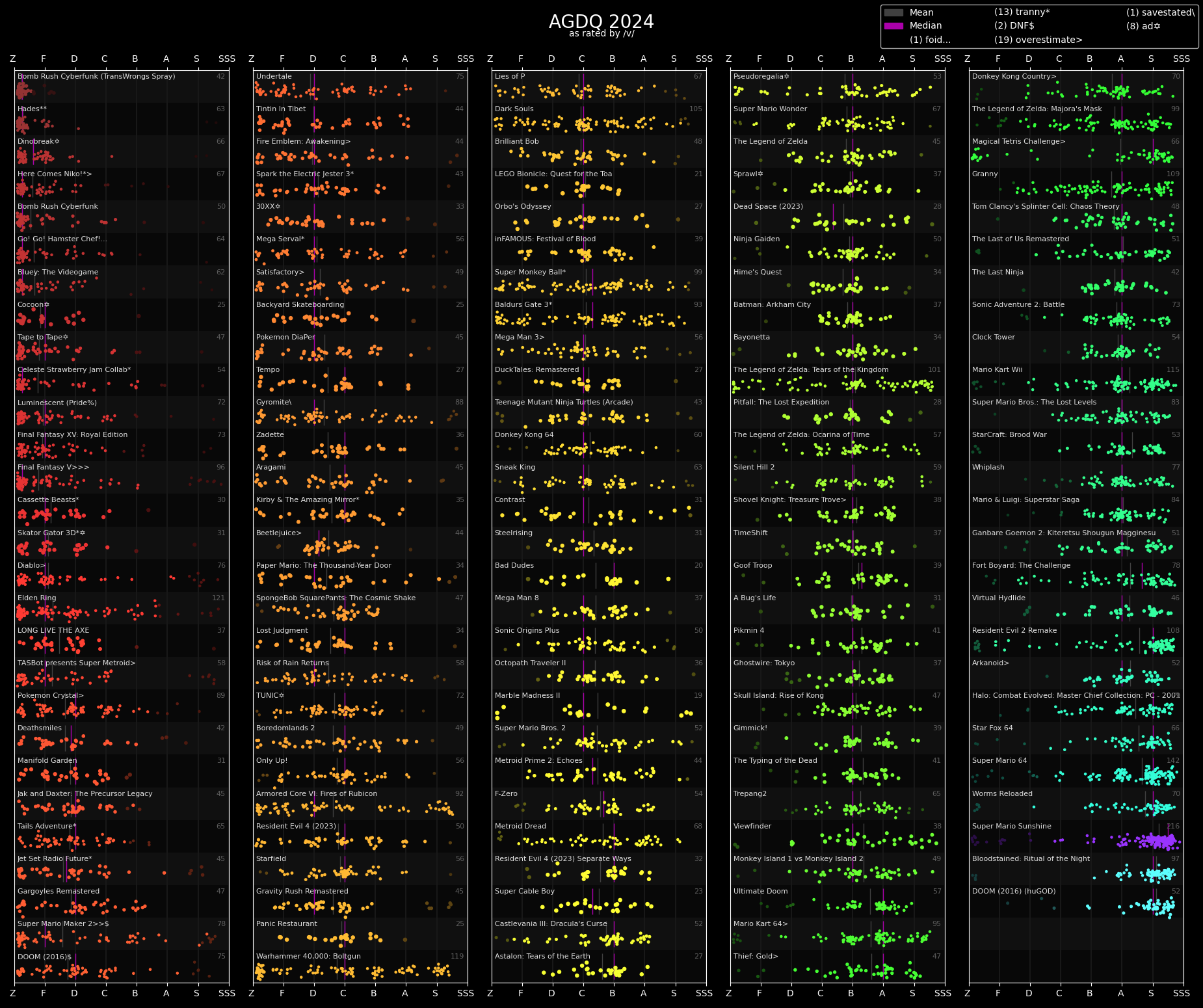Click the "Undertale" row label
This screenshot has width=1203, height=1008.
coord(274,77)
